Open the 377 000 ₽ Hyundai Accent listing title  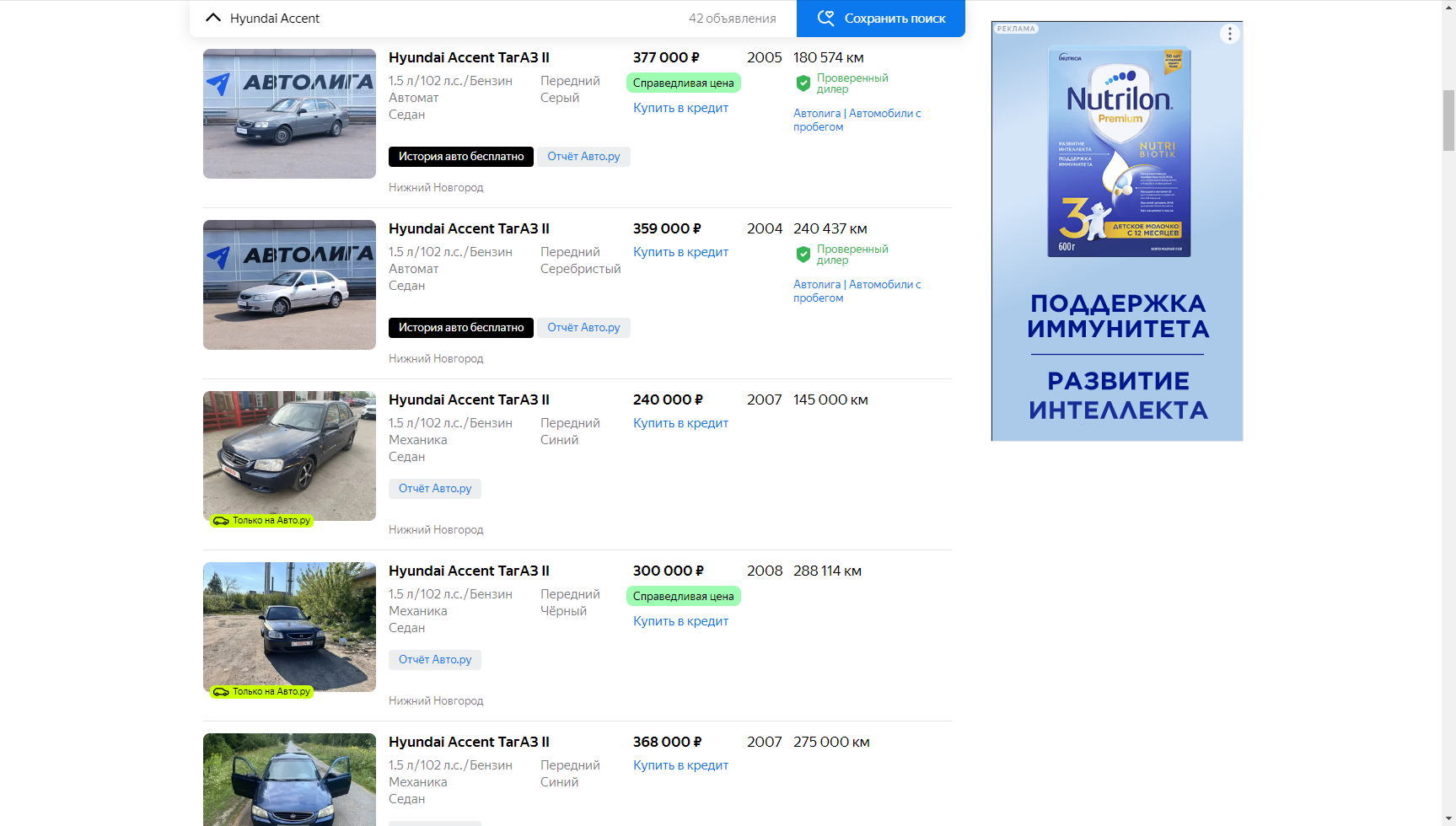point(469,57)
